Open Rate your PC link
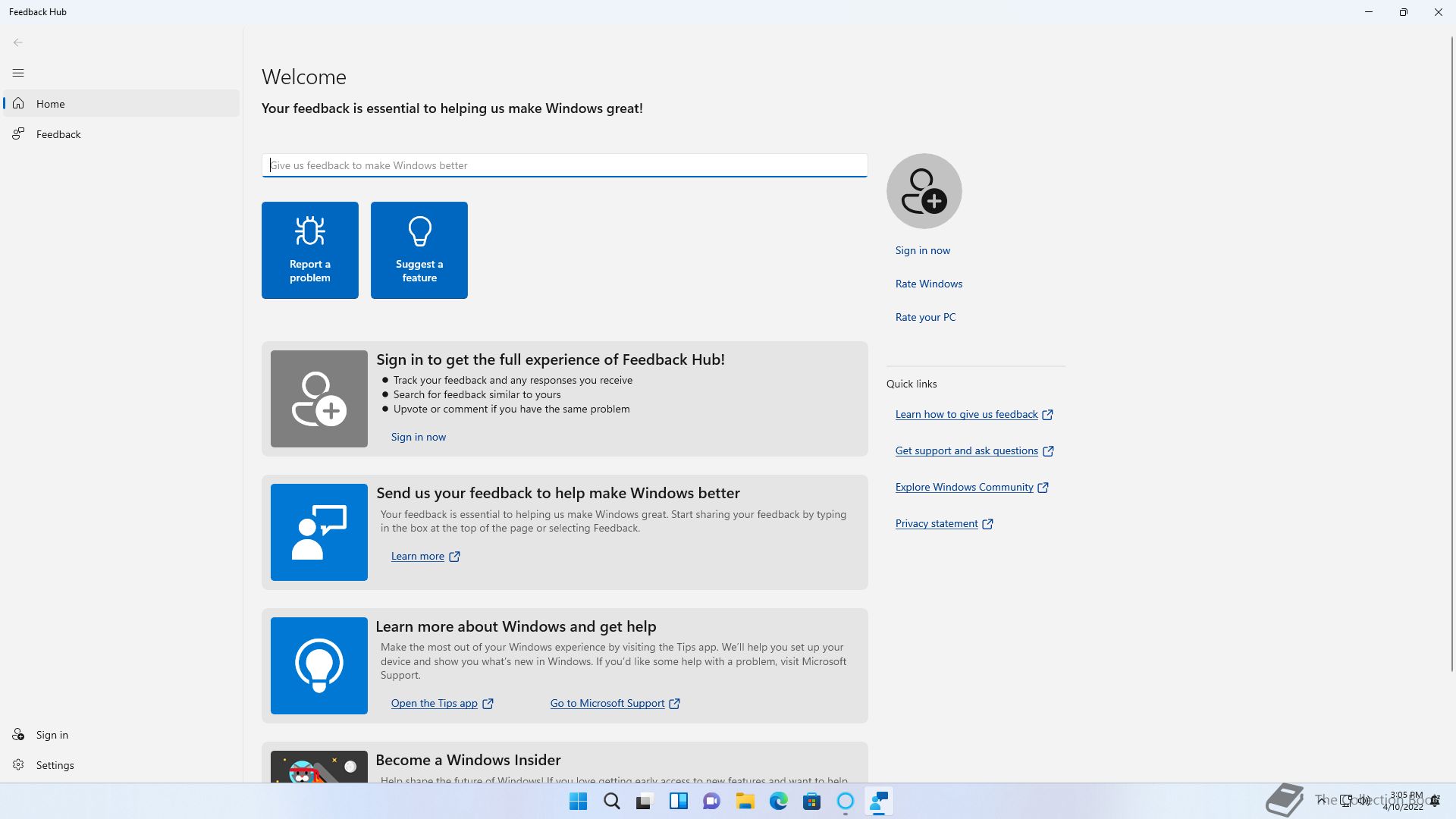The width and height of the screenshot is (1456, 819). 925,317
